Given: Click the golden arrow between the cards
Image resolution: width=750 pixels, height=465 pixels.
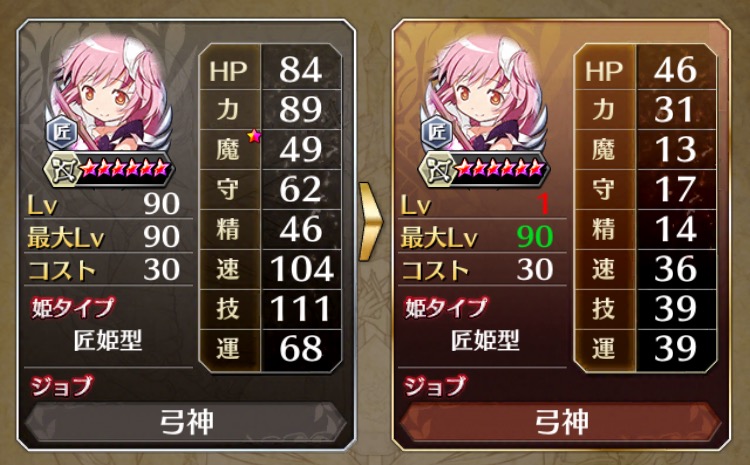Looking at the screenshot, I should click(370, 221).
